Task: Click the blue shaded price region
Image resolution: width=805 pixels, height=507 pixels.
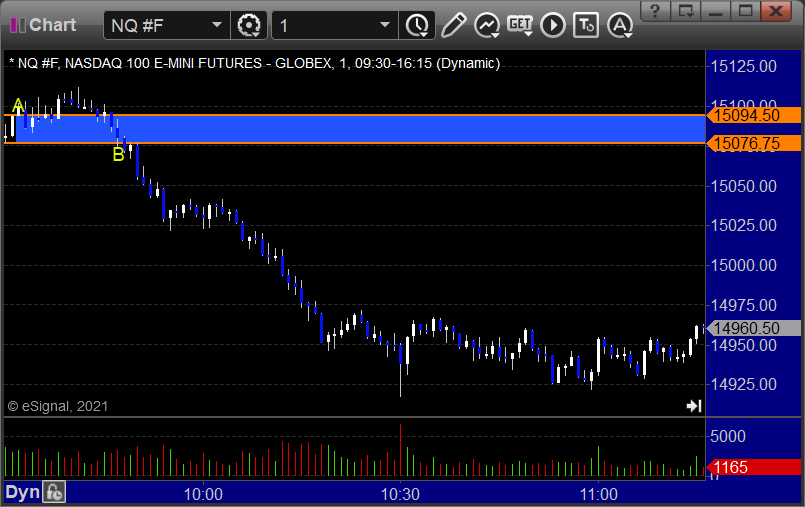Action: point(359,129)
